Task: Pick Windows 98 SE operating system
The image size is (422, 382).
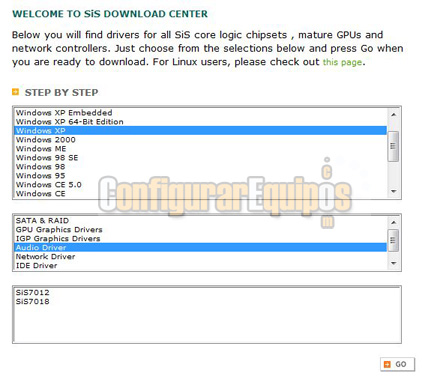Action: (x=200, y=158)
